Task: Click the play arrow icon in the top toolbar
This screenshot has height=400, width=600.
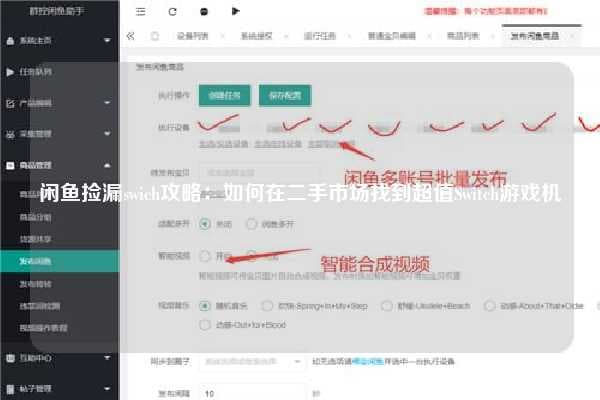Action: 235,11
